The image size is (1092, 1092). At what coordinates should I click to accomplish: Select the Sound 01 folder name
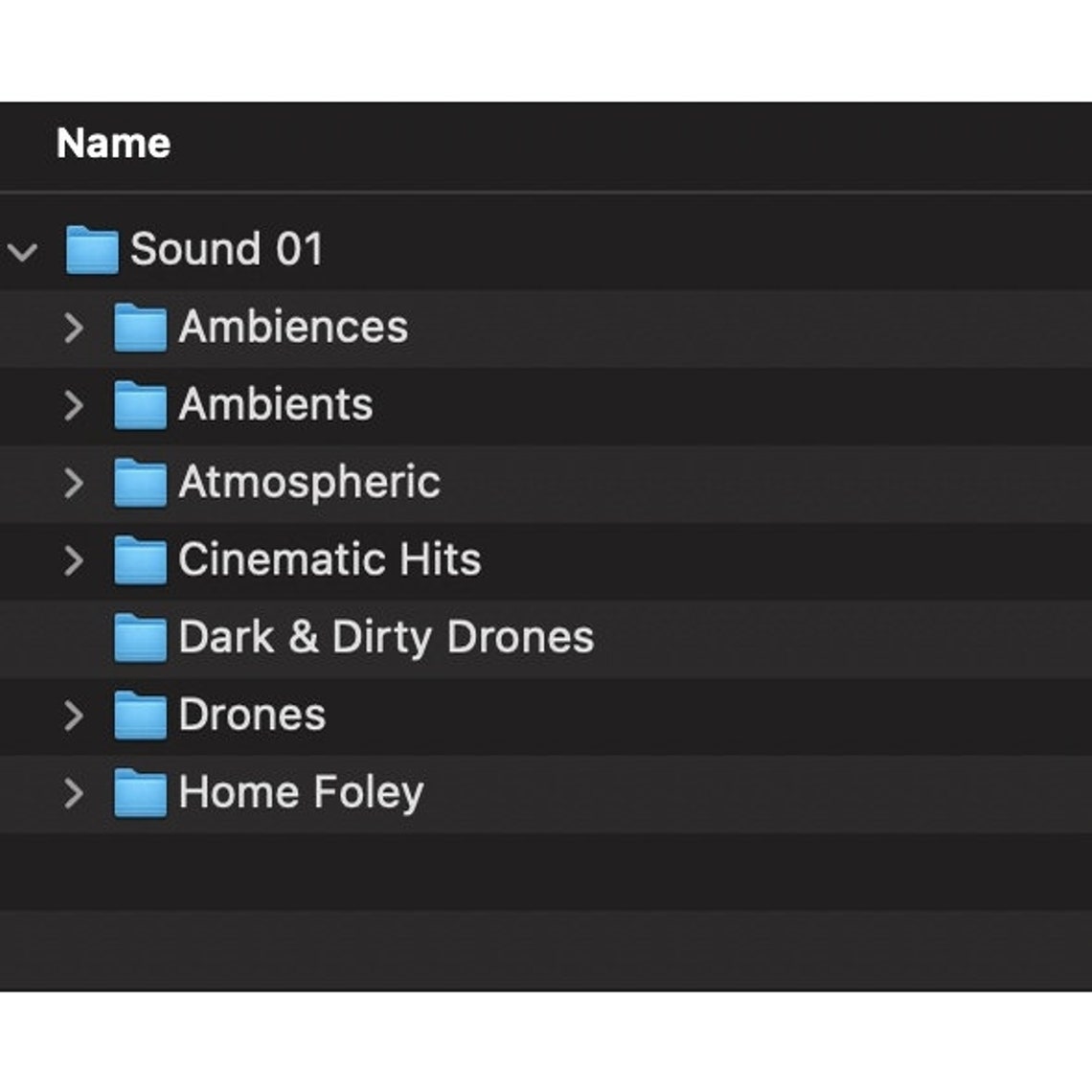pos(228,249)
